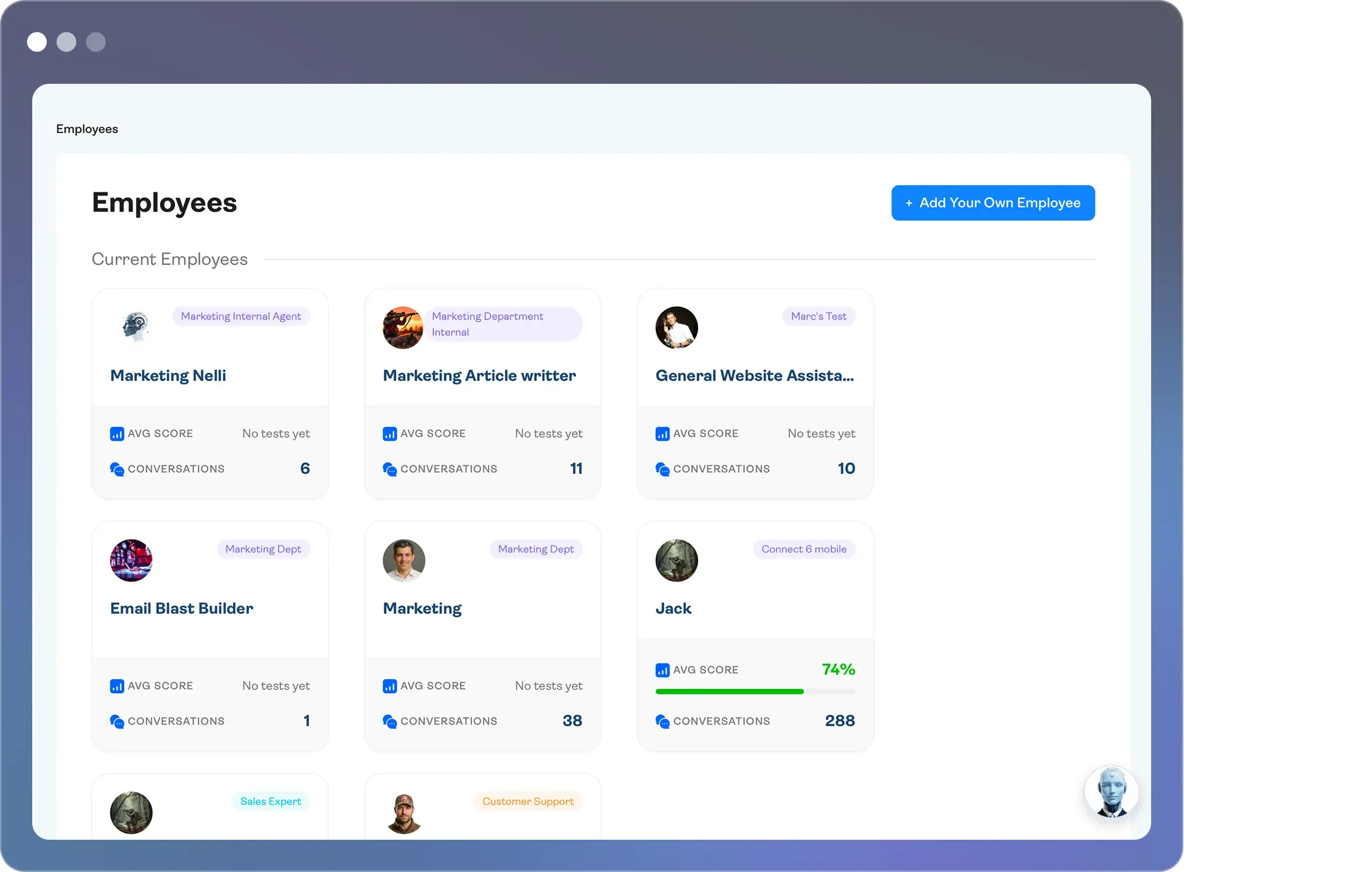This screenshot has width=1372, height=872.
Task: Select Jack's profile thumbnail image
Action: [676, 560]
